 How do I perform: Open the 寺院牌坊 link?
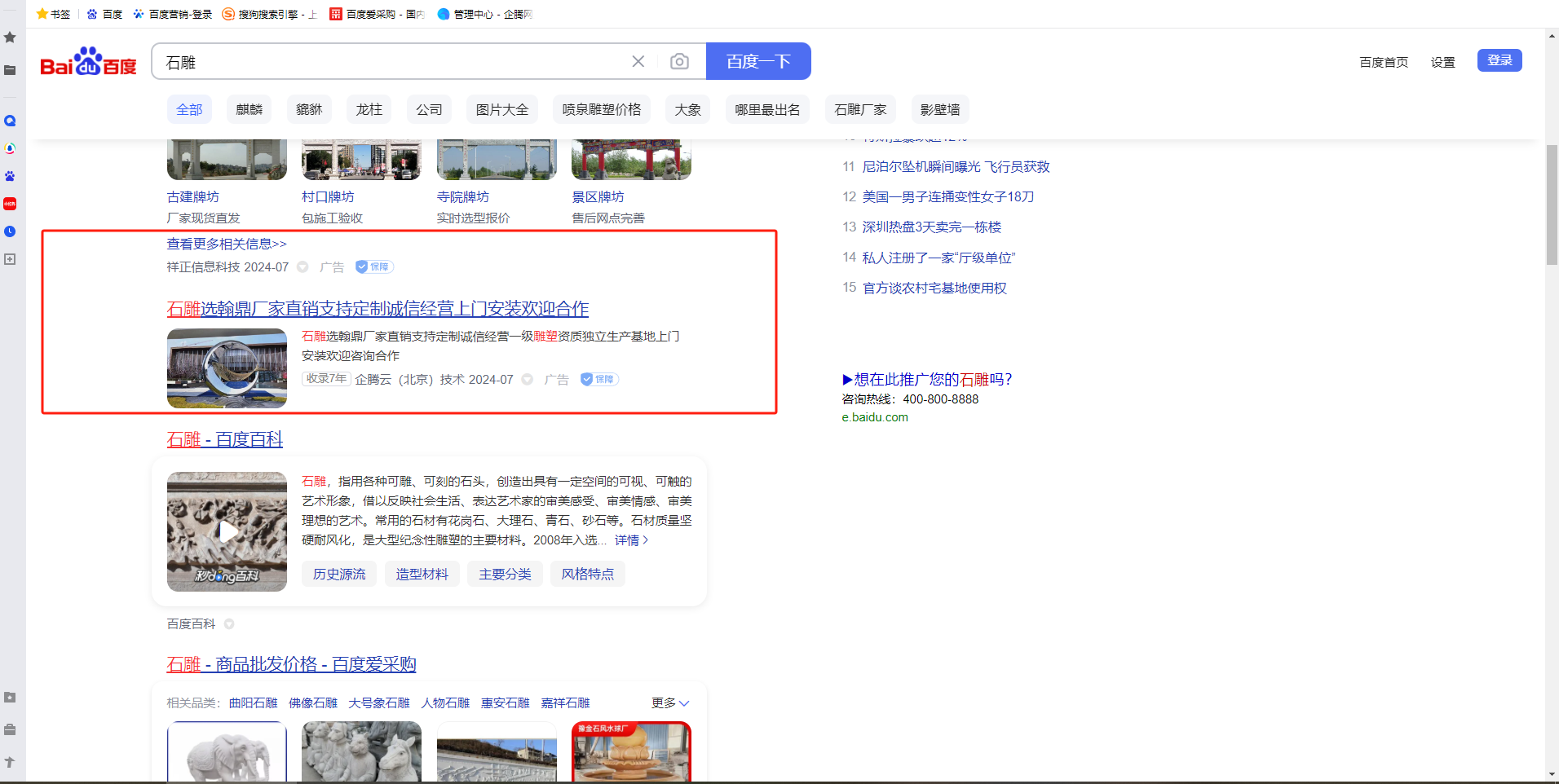pyautogui.click(x=463, y=197)
